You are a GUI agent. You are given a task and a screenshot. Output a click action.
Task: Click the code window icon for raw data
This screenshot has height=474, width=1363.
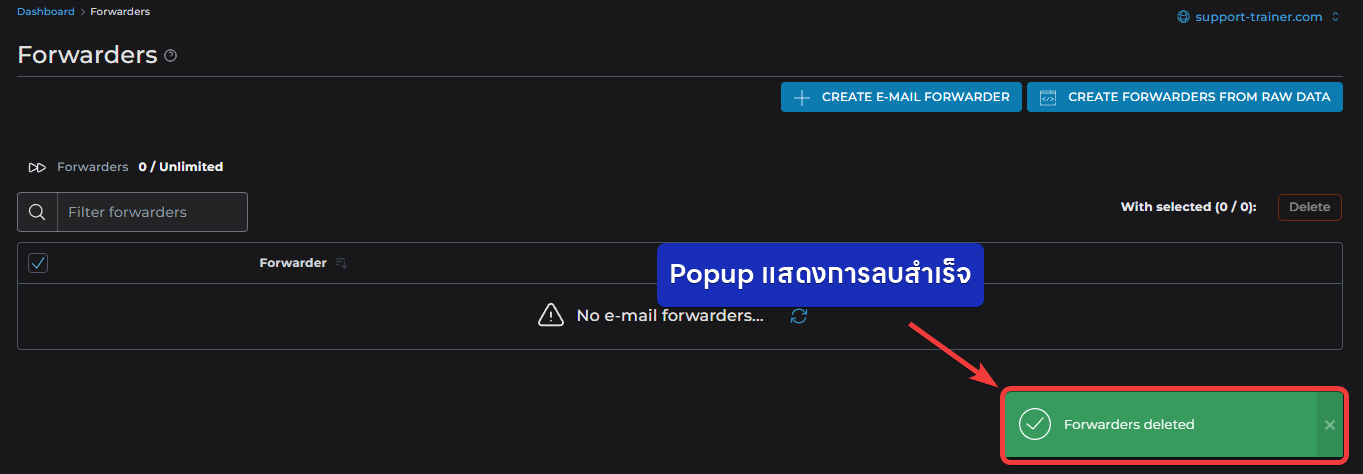coord(1048,97)
